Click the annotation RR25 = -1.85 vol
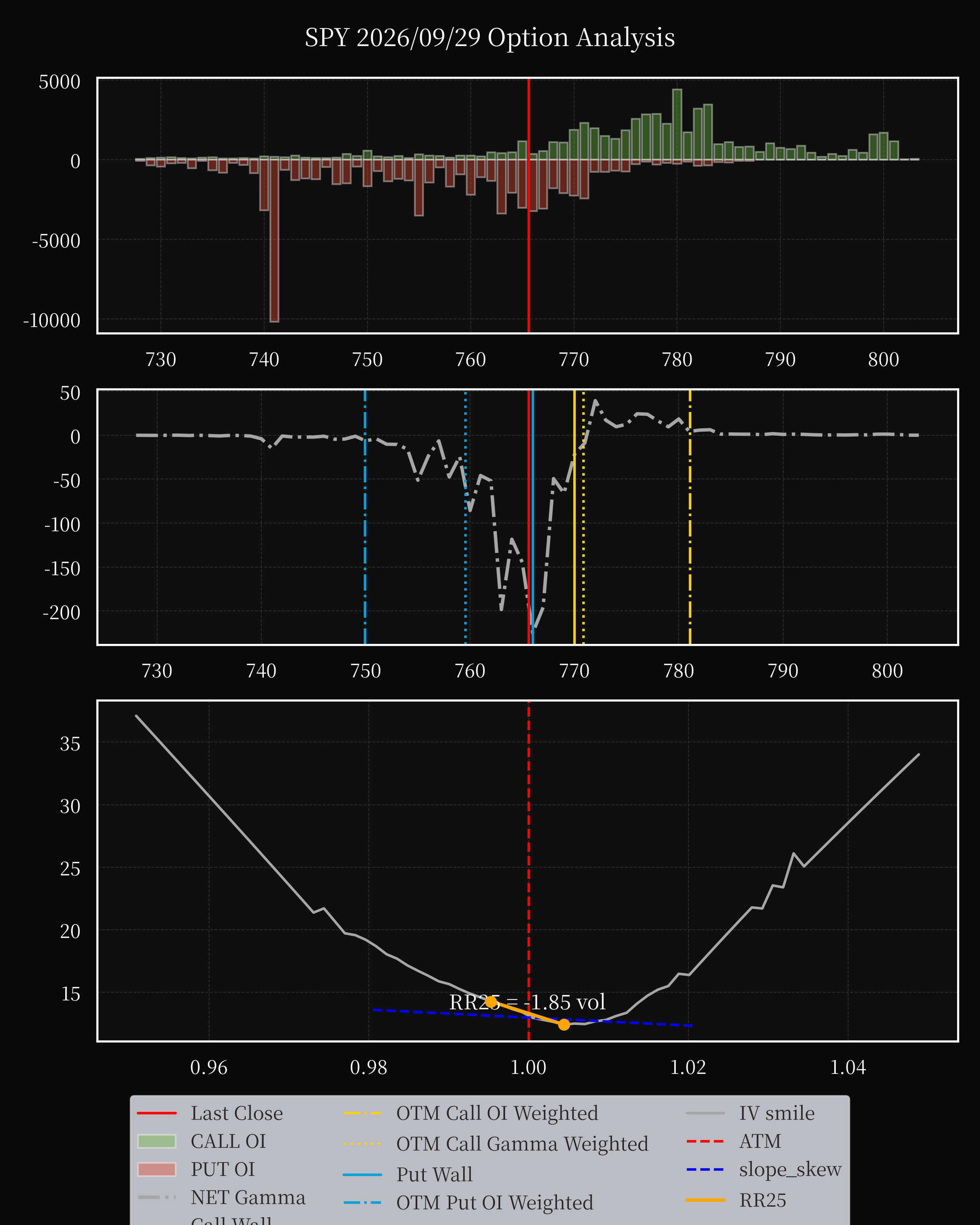 [527, 1002]
